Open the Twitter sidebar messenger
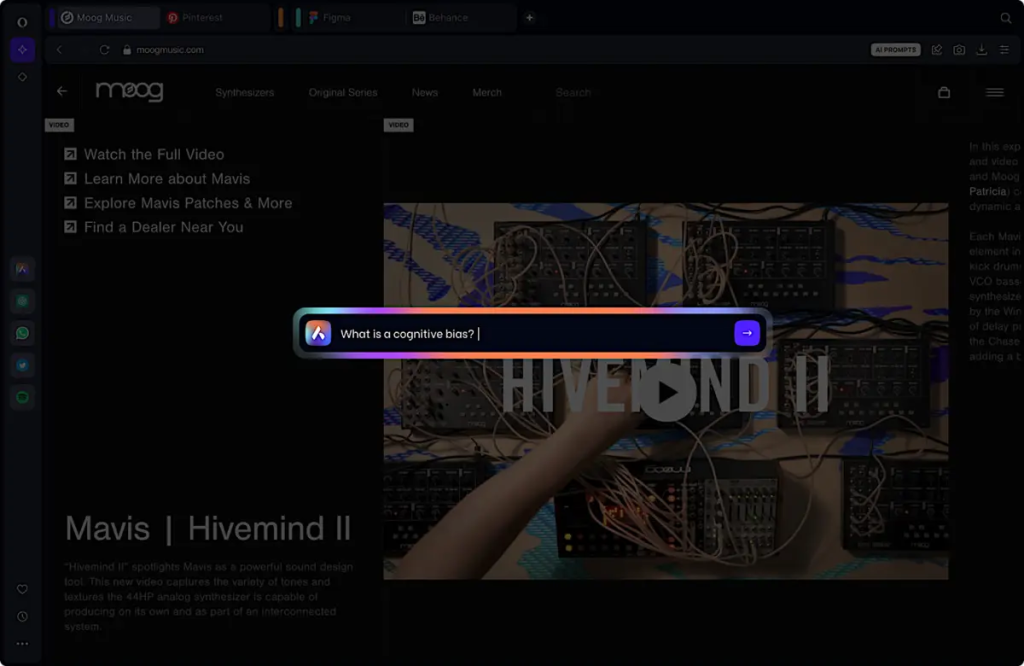Image resolution: width=1024 pixels, height=666 pixels. (x=22, y=365)
